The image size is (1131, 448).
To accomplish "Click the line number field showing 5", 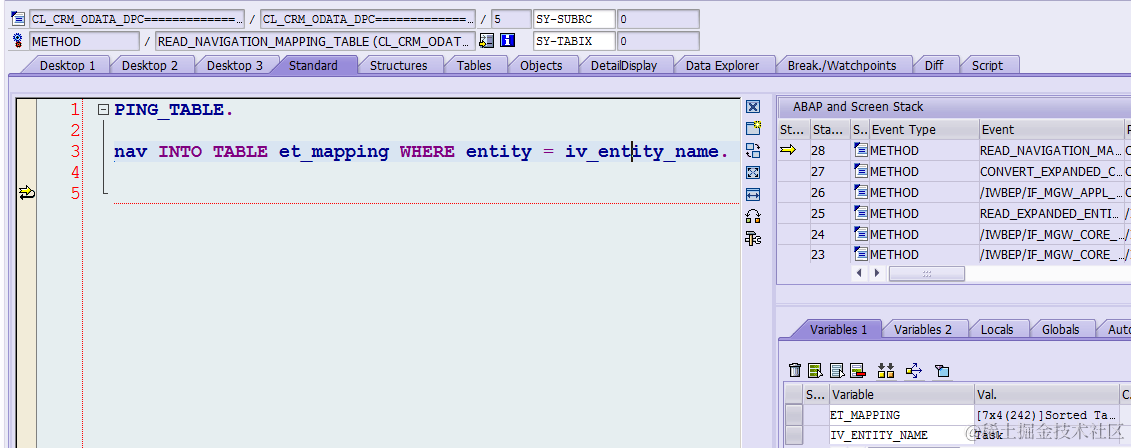I will 511,19.
